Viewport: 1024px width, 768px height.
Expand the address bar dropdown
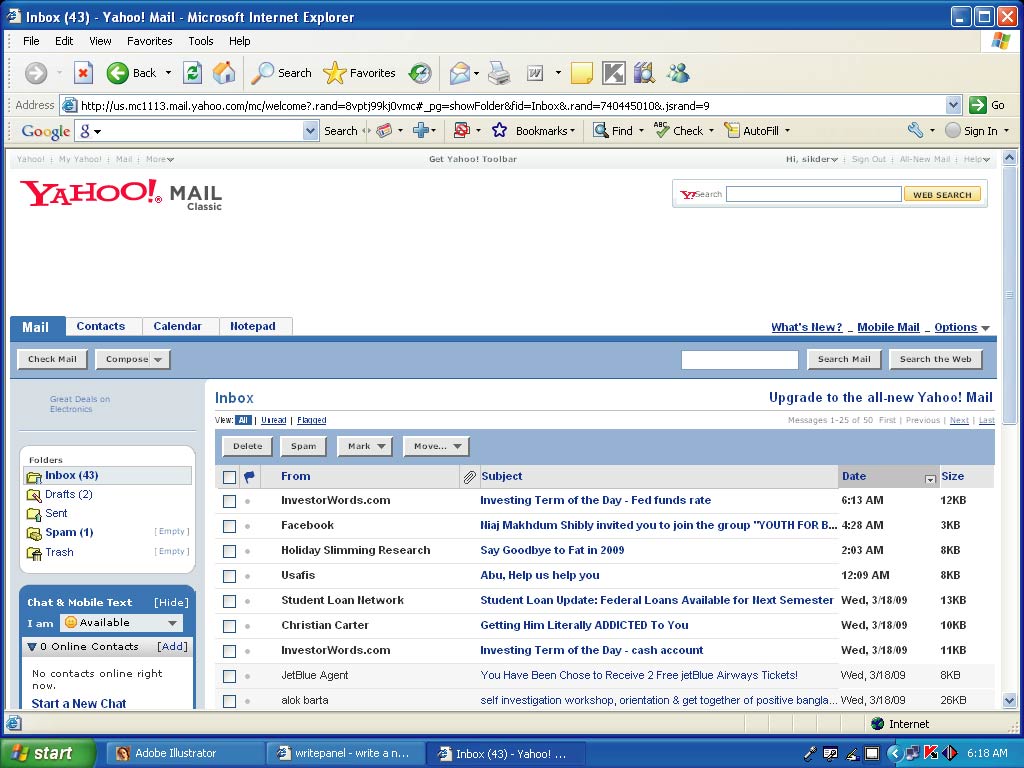[x=953, y=105]
